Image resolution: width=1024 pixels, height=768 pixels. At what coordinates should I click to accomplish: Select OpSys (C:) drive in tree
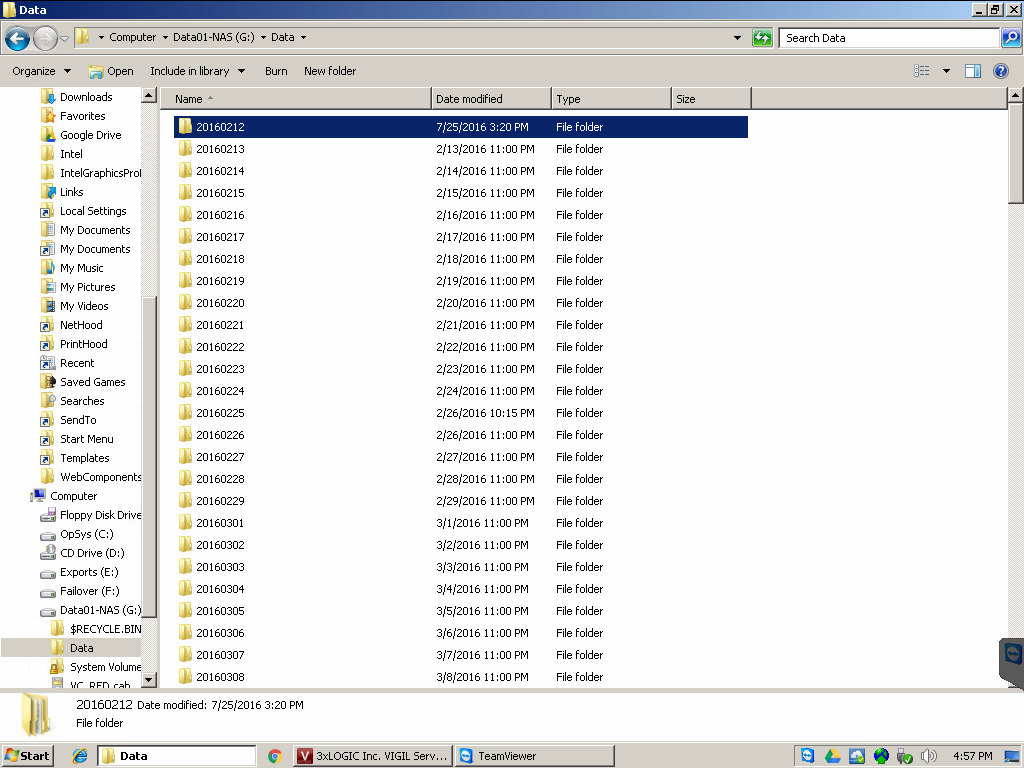tap(86, 534)
